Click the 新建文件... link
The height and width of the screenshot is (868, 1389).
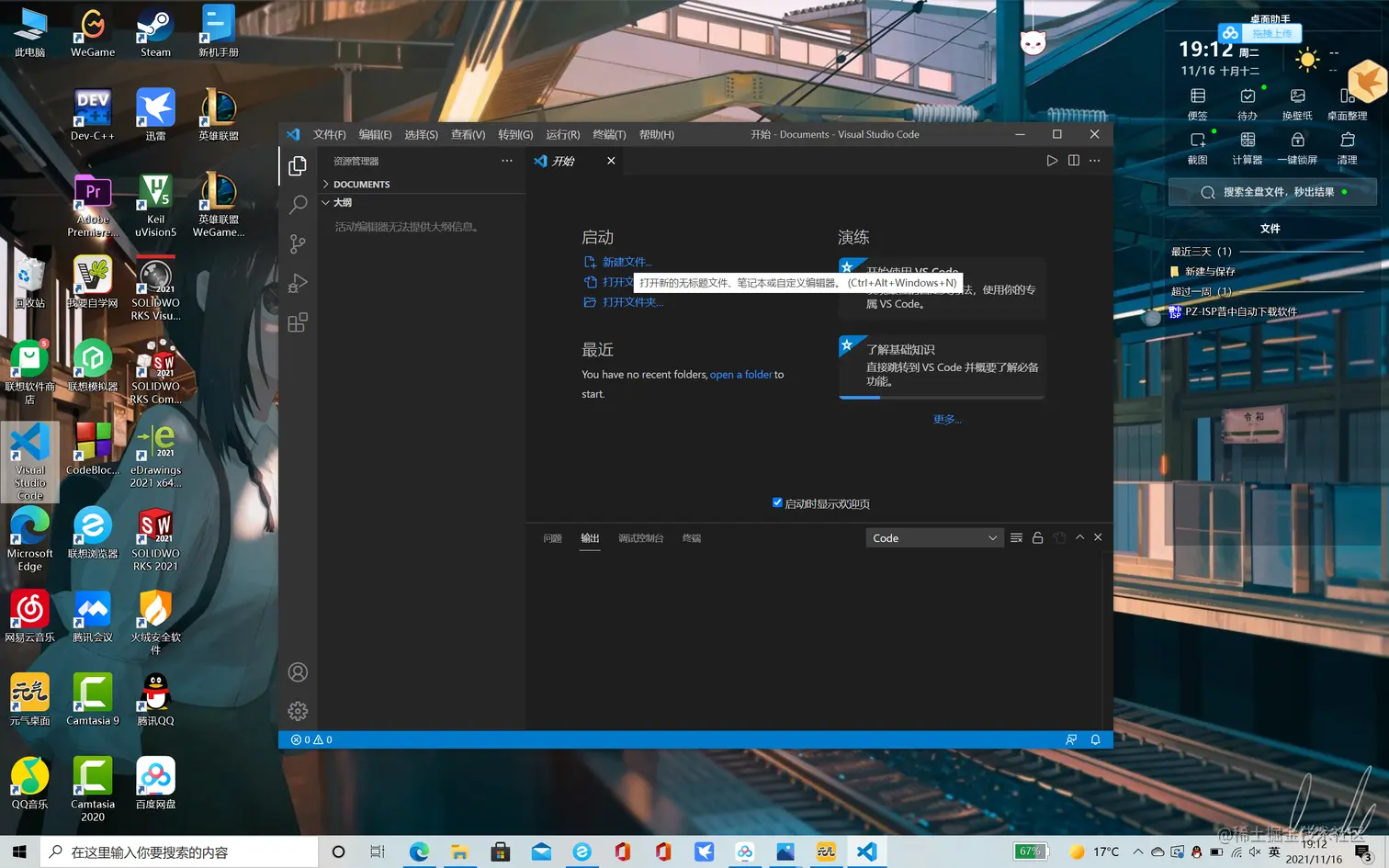pos(627,262)
